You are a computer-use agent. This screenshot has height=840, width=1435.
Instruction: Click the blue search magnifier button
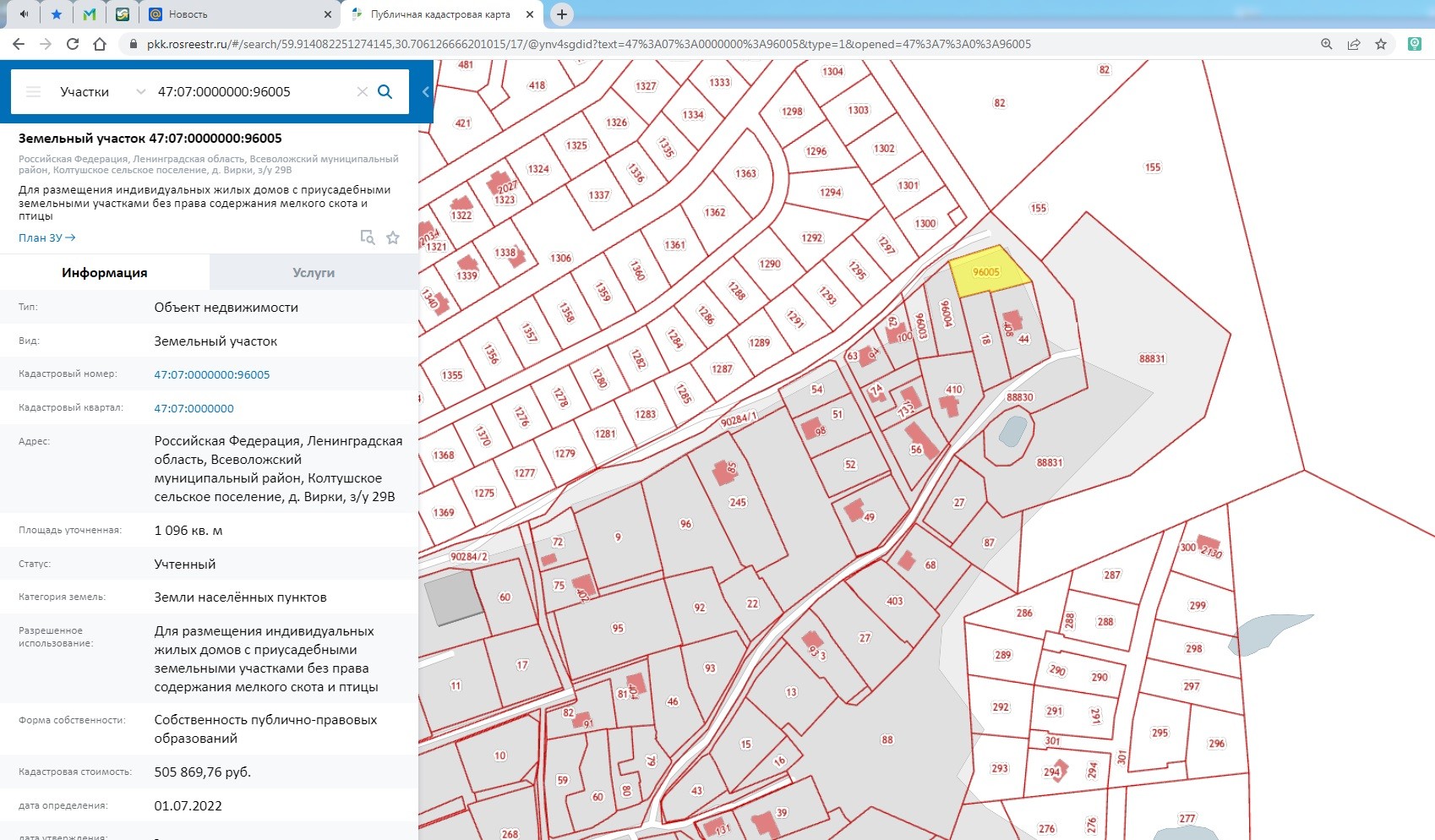click(385, 92)
